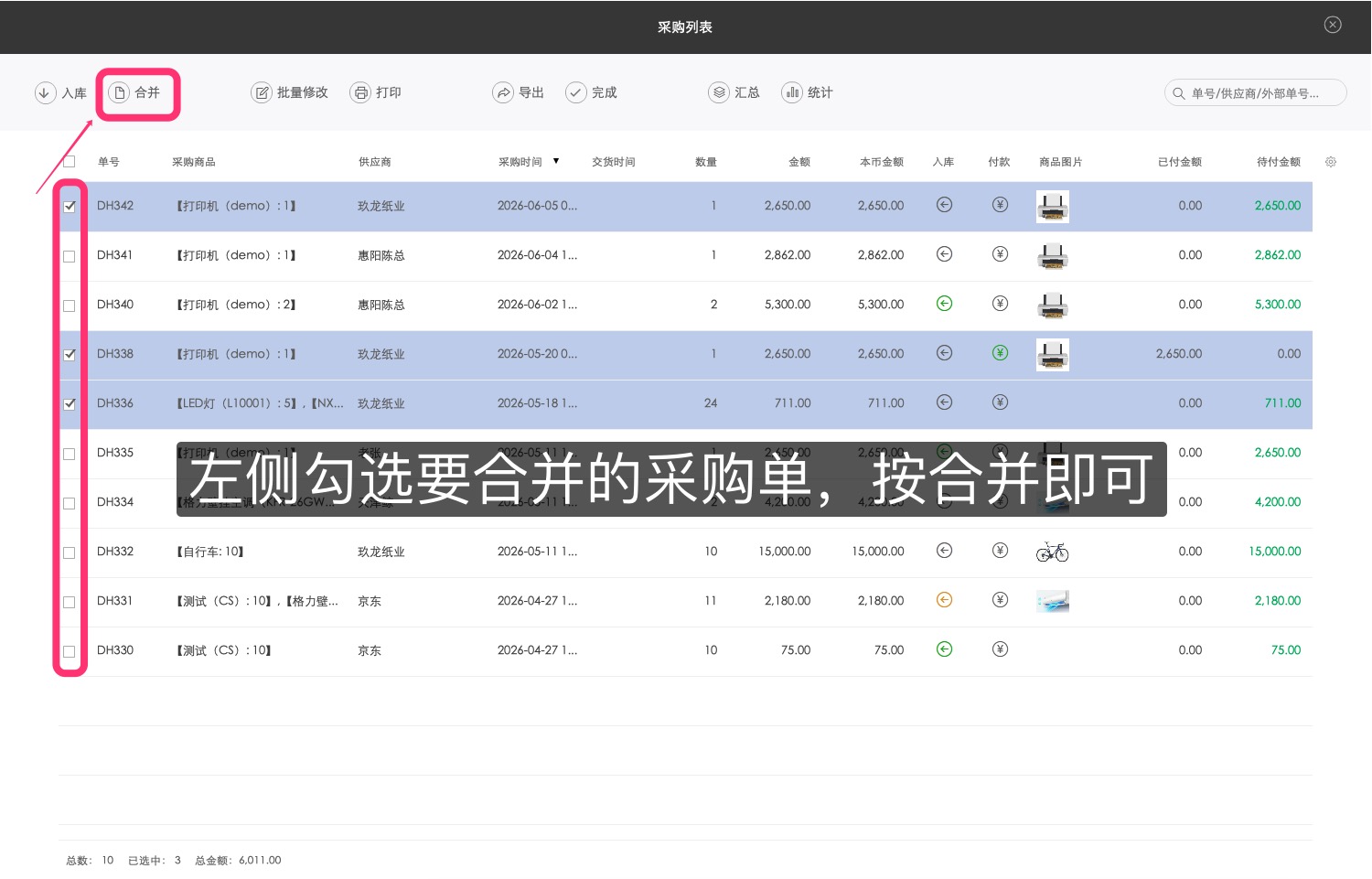Open 批量修改 batch edit

click(x=290, y=92)
